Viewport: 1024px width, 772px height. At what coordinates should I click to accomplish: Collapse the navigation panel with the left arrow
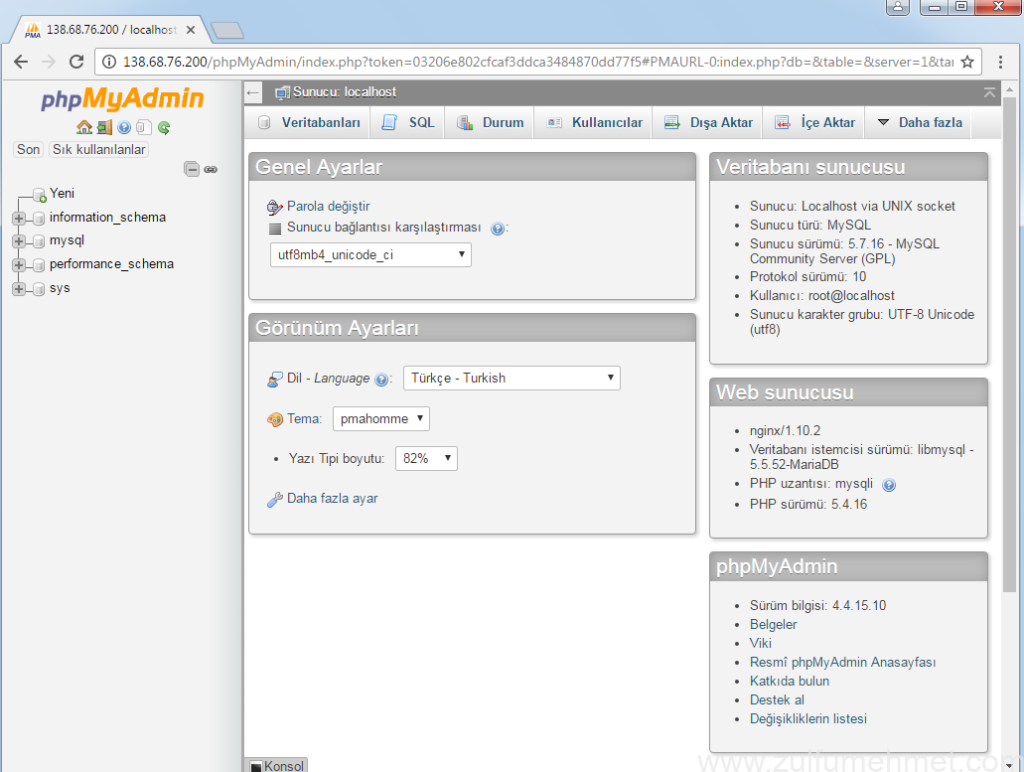[250, 92]
